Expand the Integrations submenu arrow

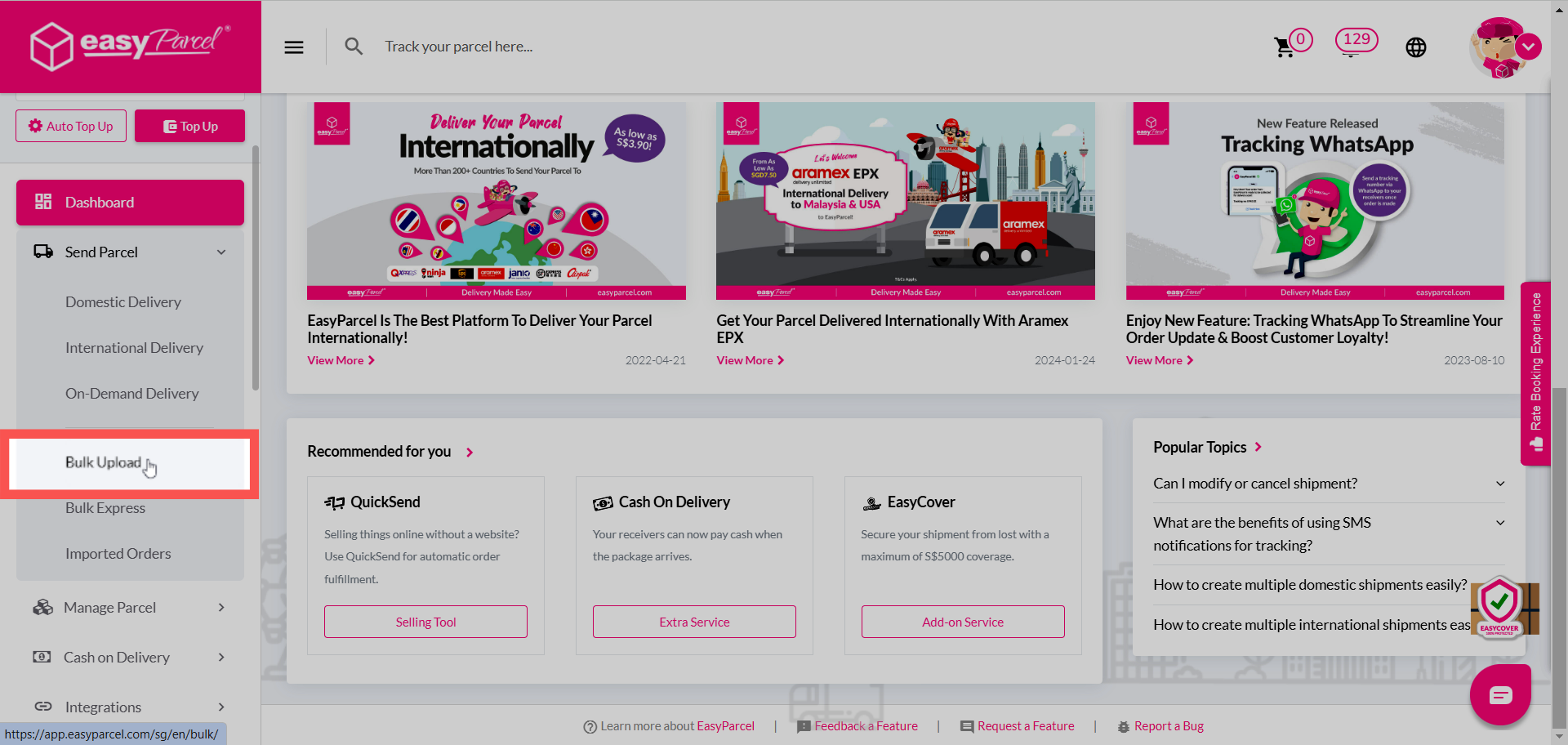(221, 707)
